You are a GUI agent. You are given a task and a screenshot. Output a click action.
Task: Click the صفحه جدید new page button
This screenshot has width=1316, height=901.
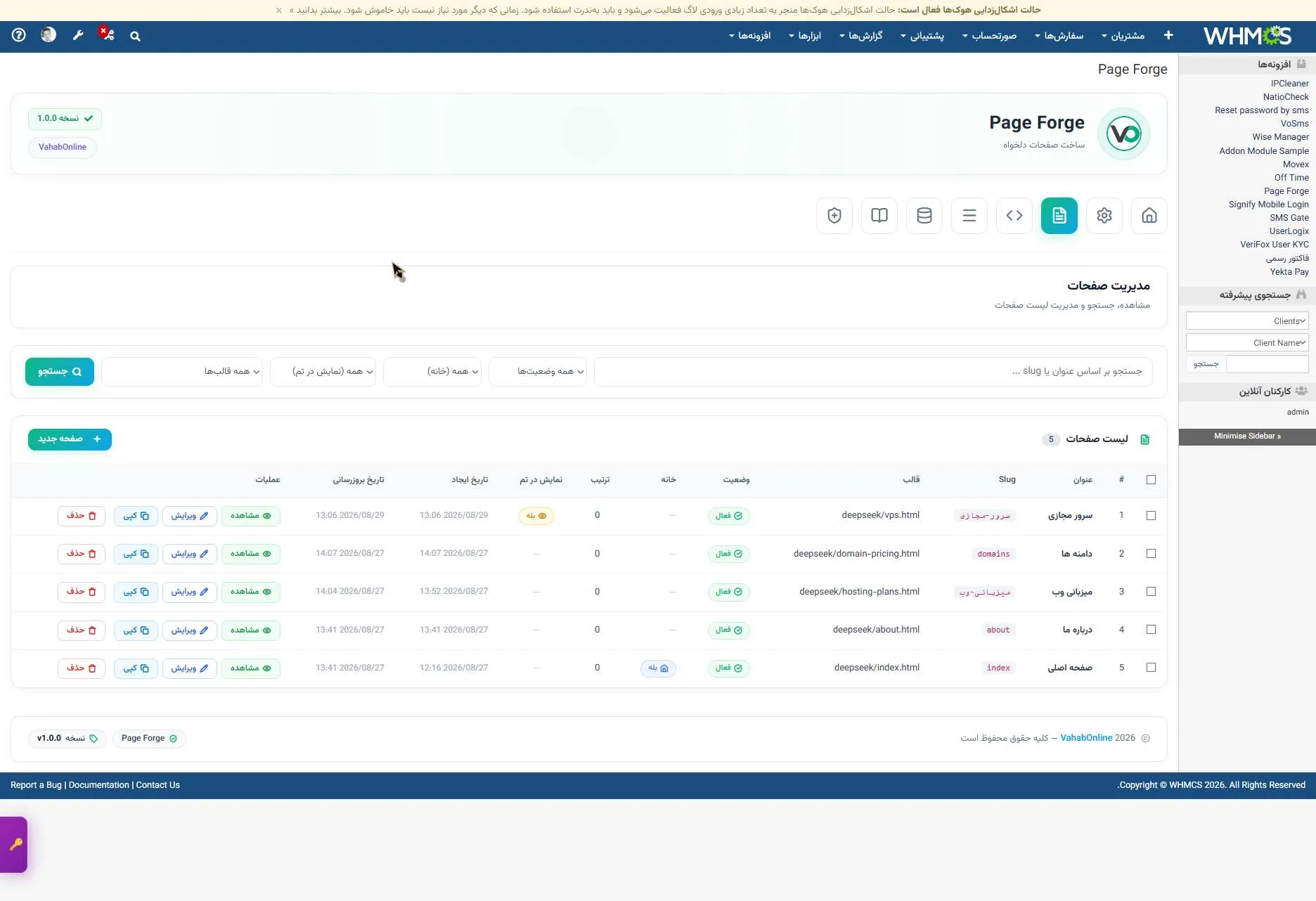click(x=70, y=439)
